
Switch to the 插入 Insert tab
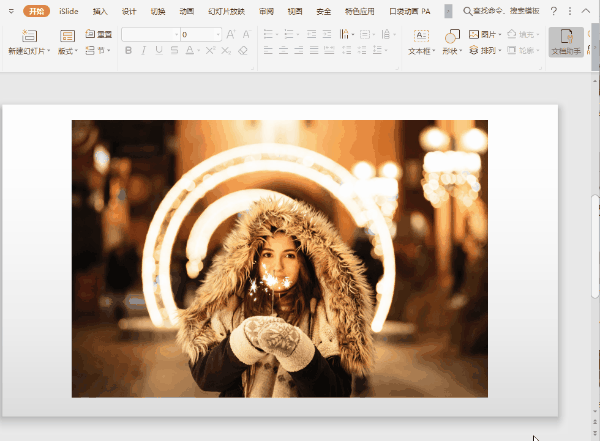100,11
